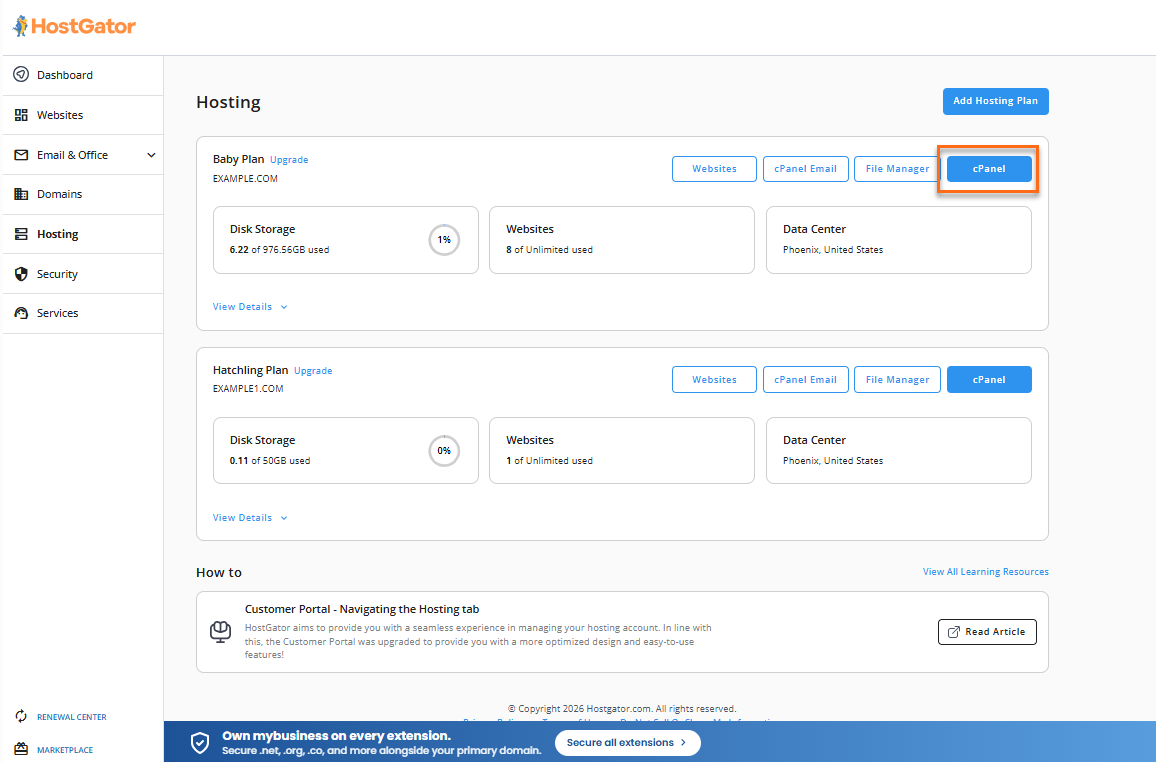Screen dimensions: 1156x762
Task: Click the EXAMPLE1.COM domain text
Action: pos(248,388)
